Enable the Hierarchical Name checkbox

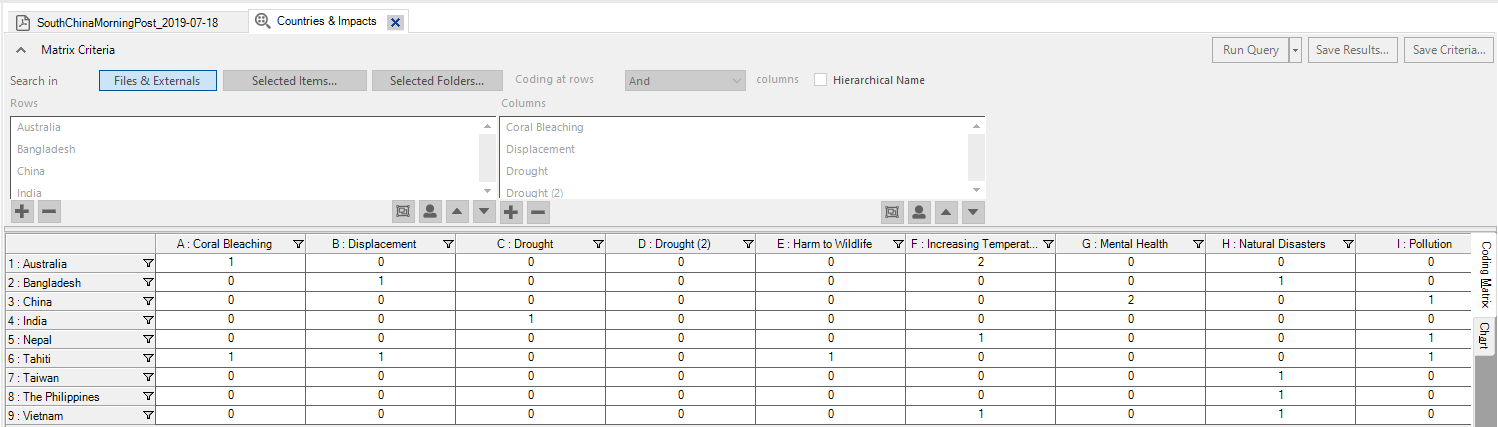pos(821,80)
